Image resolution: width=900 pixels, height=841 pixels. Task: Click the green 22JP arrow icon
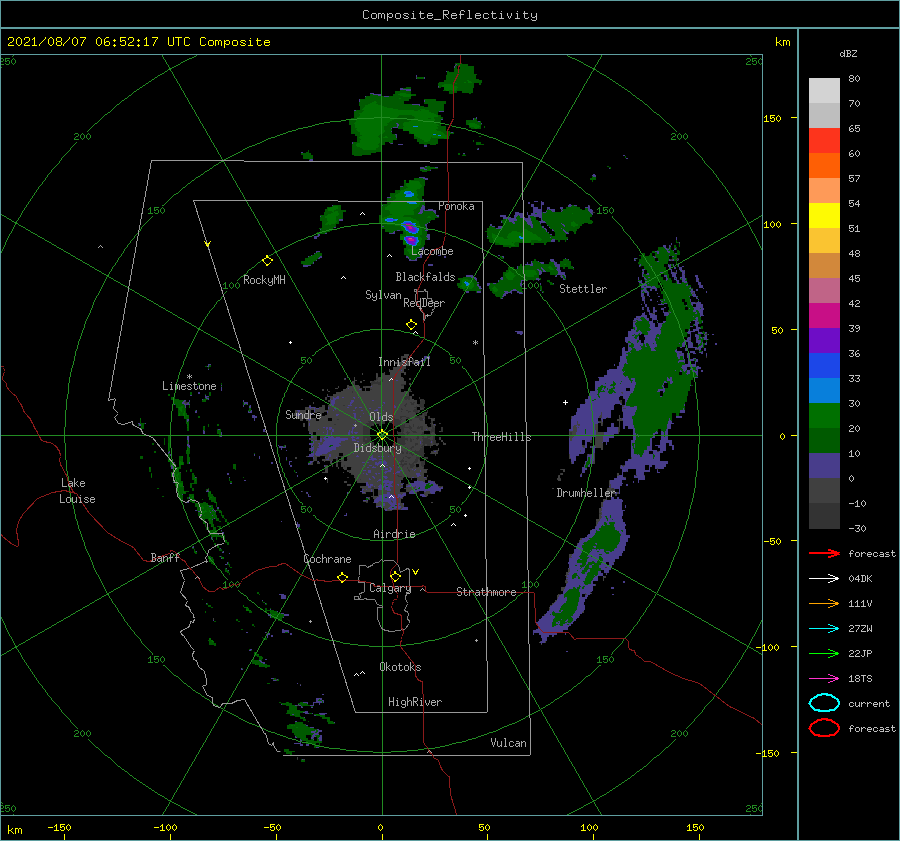point(824,653)
